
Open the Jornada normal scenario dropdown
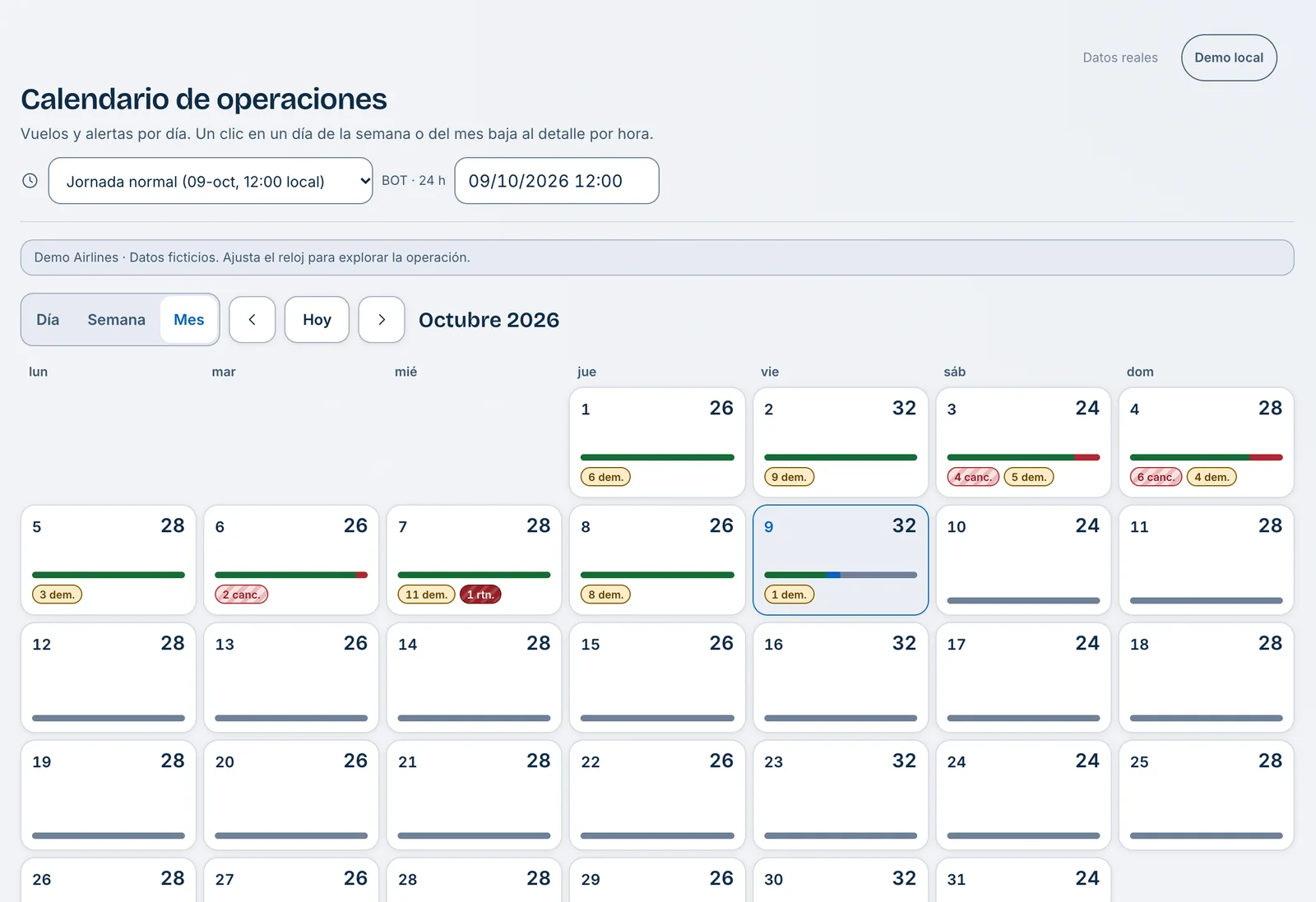tap(211, 181)
